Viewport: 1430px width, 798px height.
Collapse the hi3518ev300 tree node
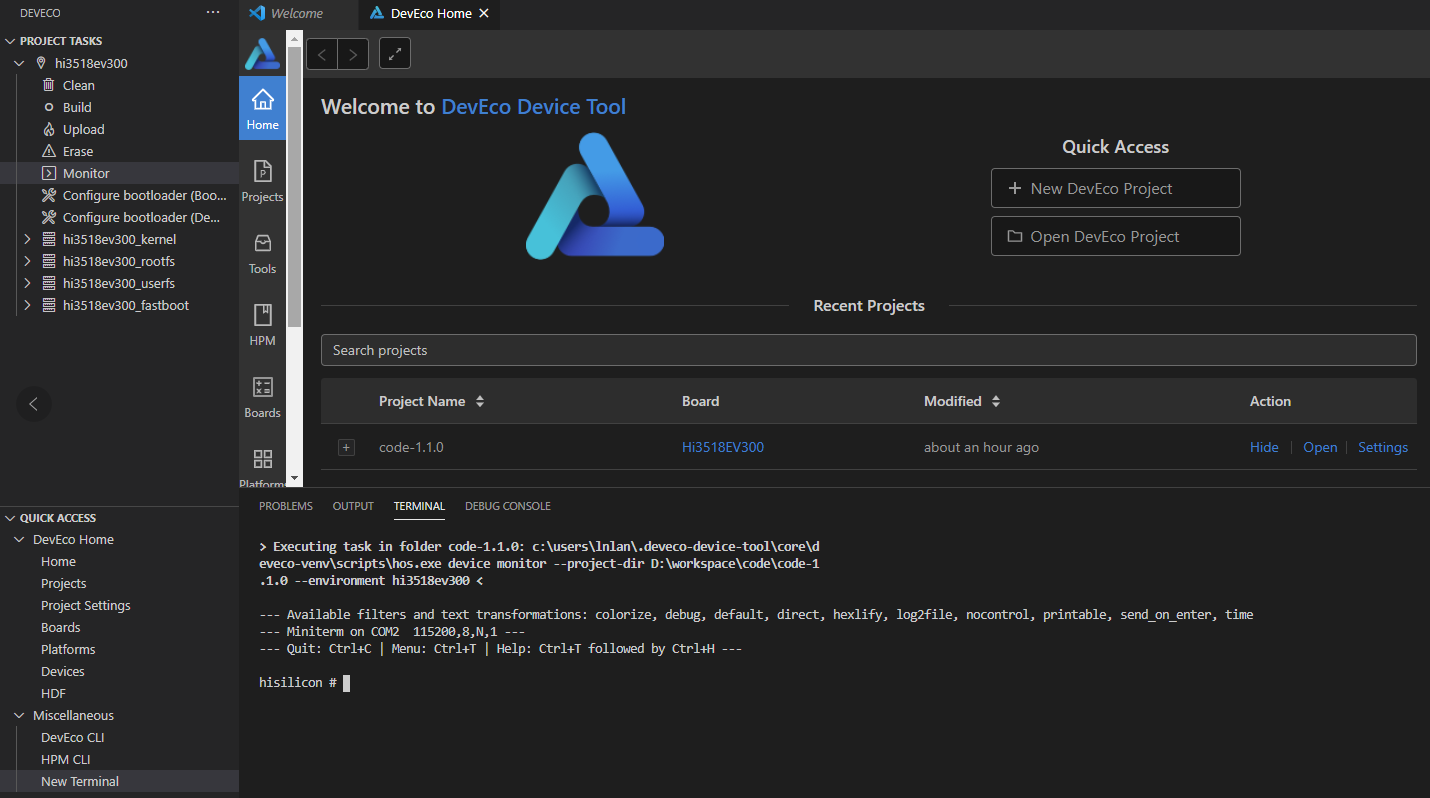click(x=20, y=63)
